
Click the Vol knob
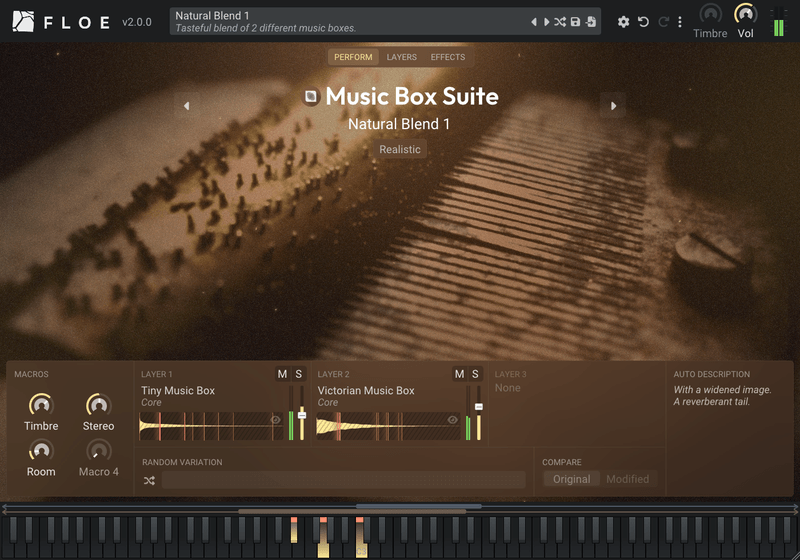(745, 14)
